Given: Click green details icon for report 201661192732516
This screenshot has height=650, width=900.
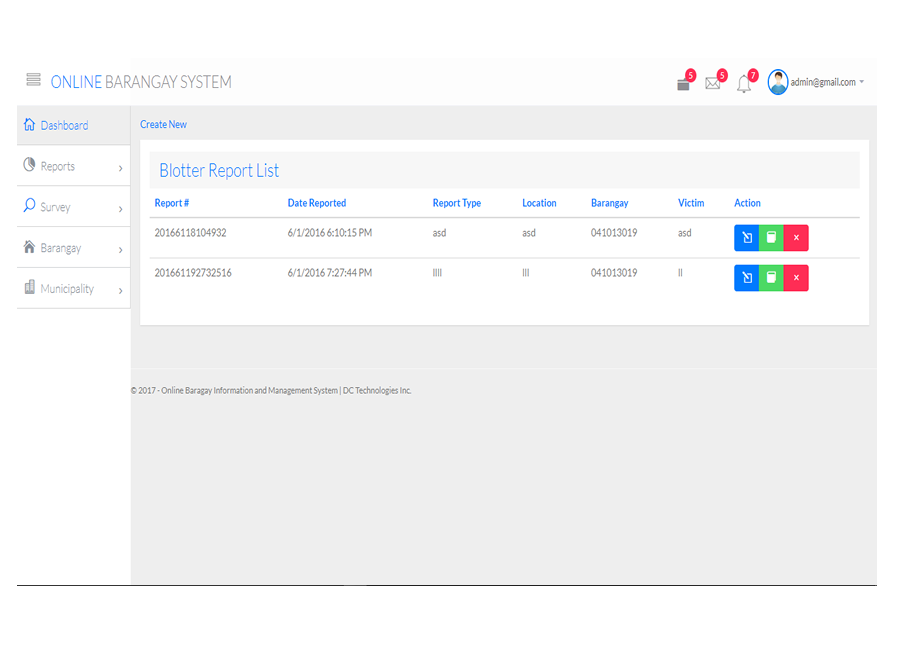Looking at the screenshot, I should click(771, 278).
